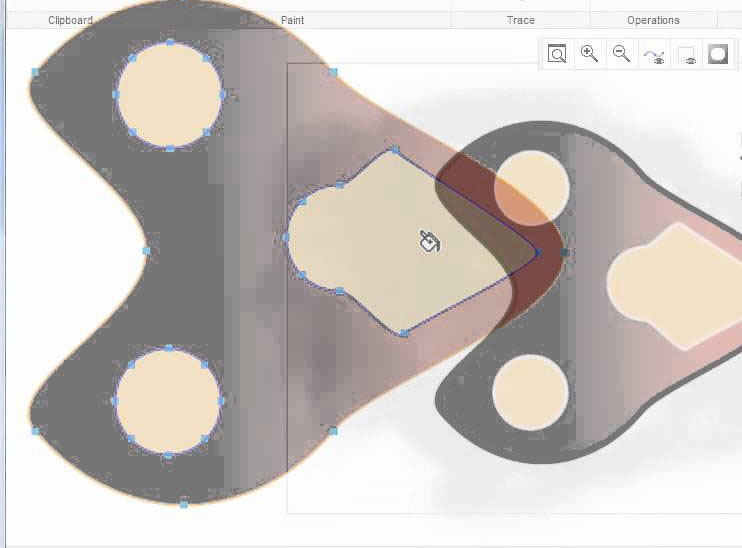742x548 pixels.
Task: Click the zoom in magnifier icon
Action: [589, 53]
